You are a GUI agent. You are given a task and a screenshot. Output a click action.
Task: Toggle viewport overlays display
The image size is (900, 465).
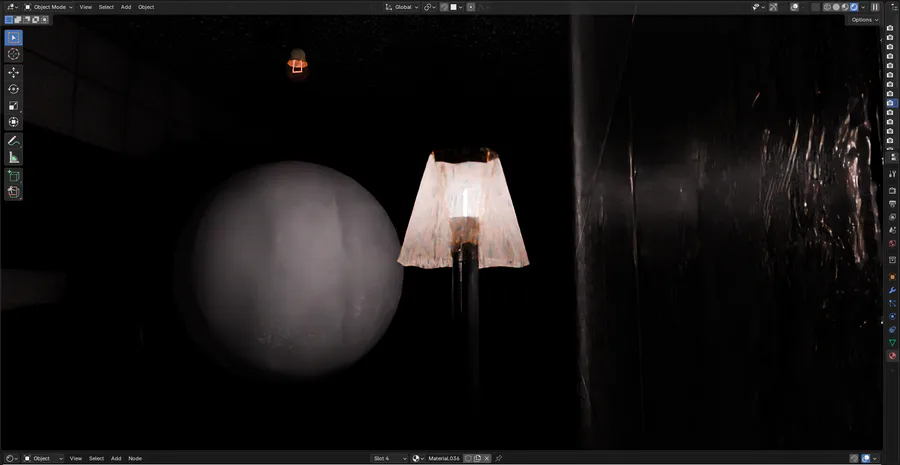[796, 7]
